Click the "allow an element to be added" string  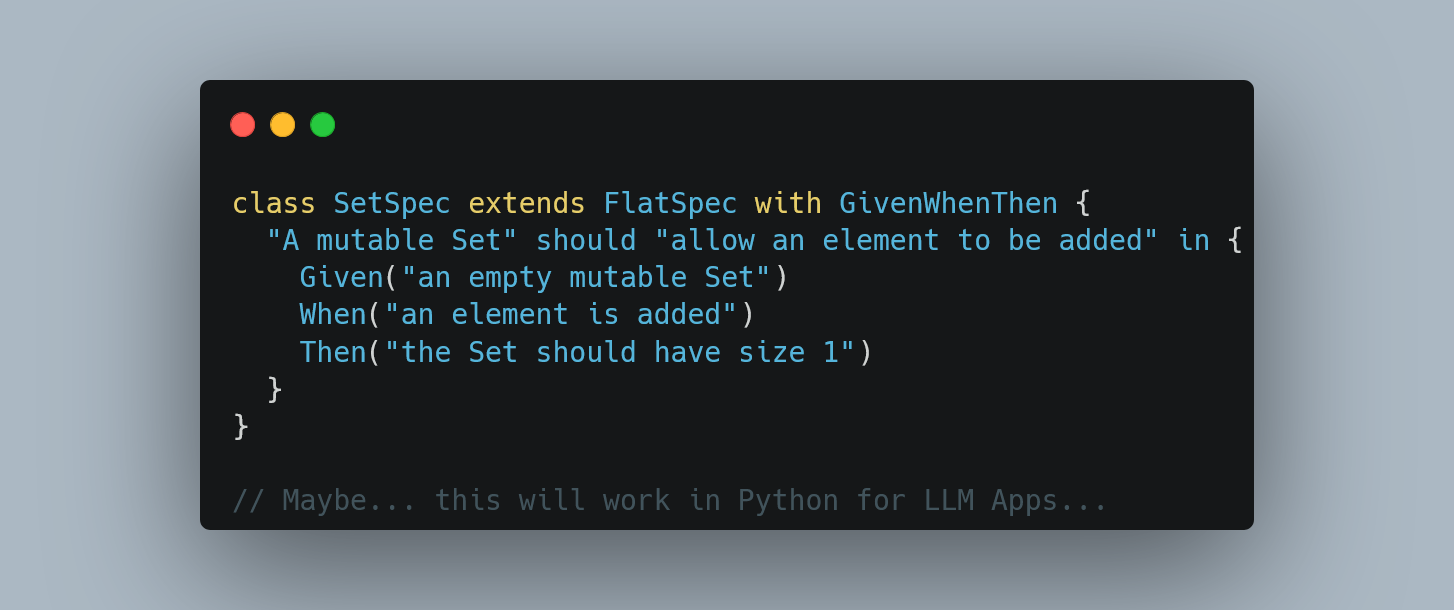click(x=906, y=241)
